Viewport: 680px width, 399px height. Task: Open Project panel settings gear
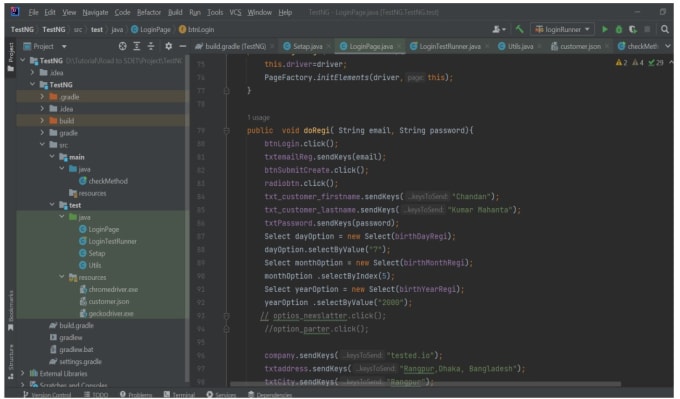168,46
